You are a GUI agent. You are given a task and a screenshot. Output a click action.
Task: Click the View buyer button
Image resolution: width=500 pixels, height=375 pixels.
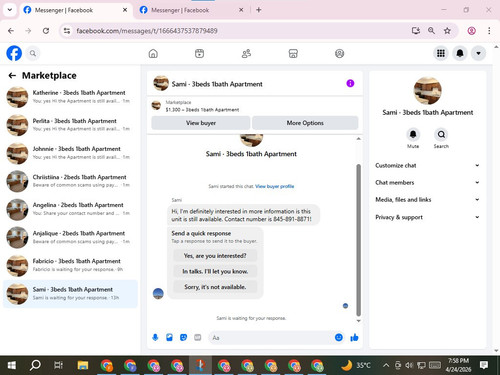[x=201, y=123]
